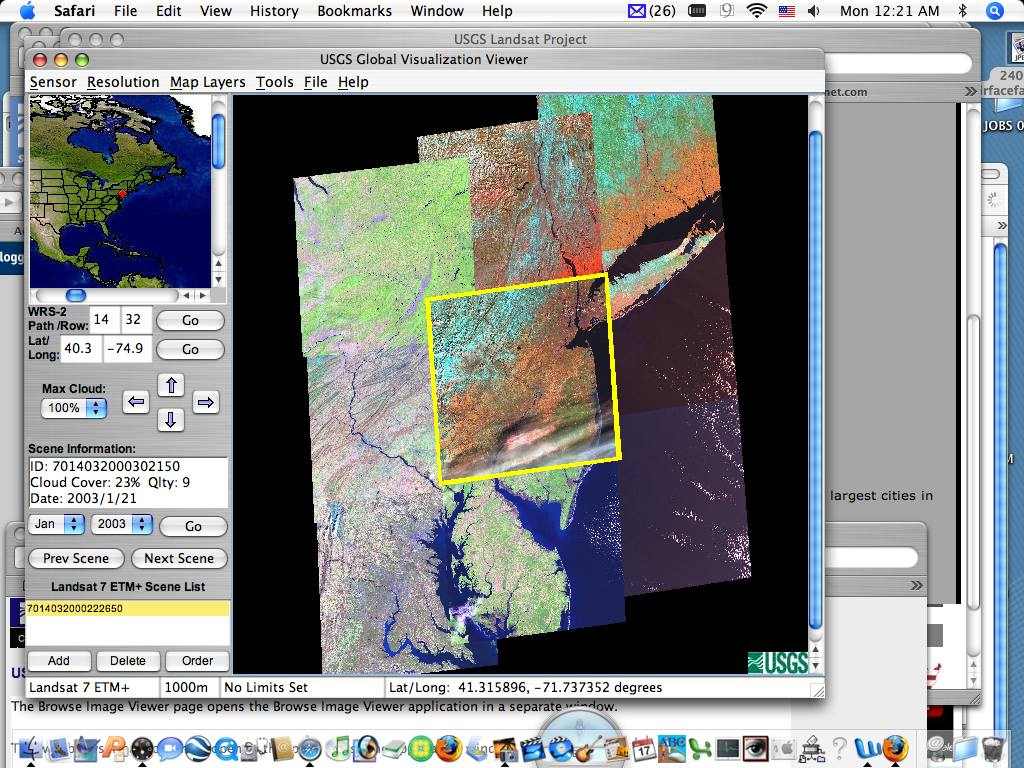The width and height of the screenshot is (1024, 768).
Task: Launch iTunes from the Dock
Action: coord(338,748)
